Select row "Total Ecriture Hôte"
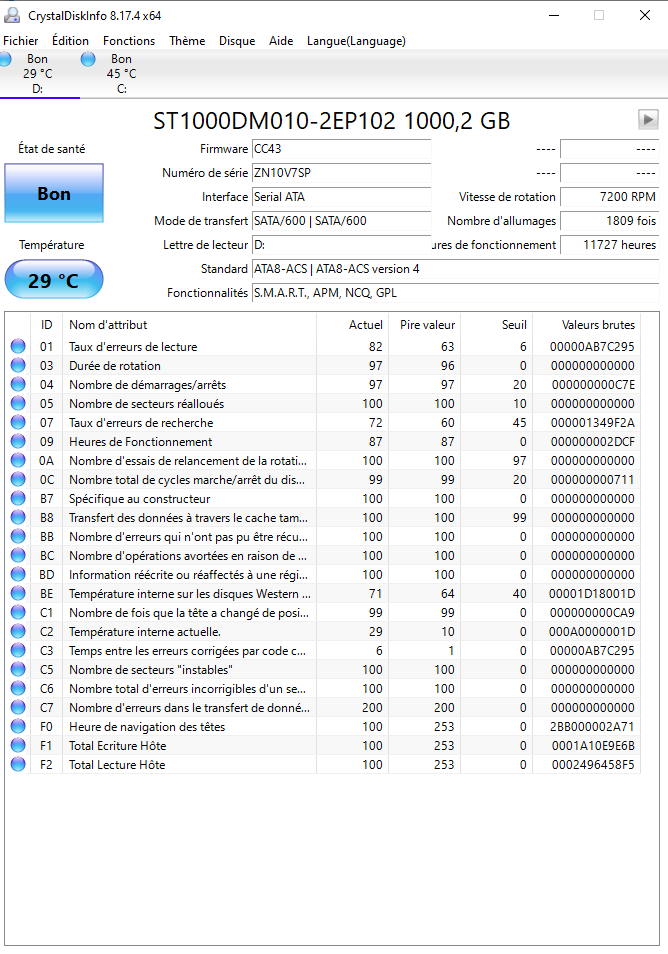Screen dimensions: 668x954 tap(323, 745)
